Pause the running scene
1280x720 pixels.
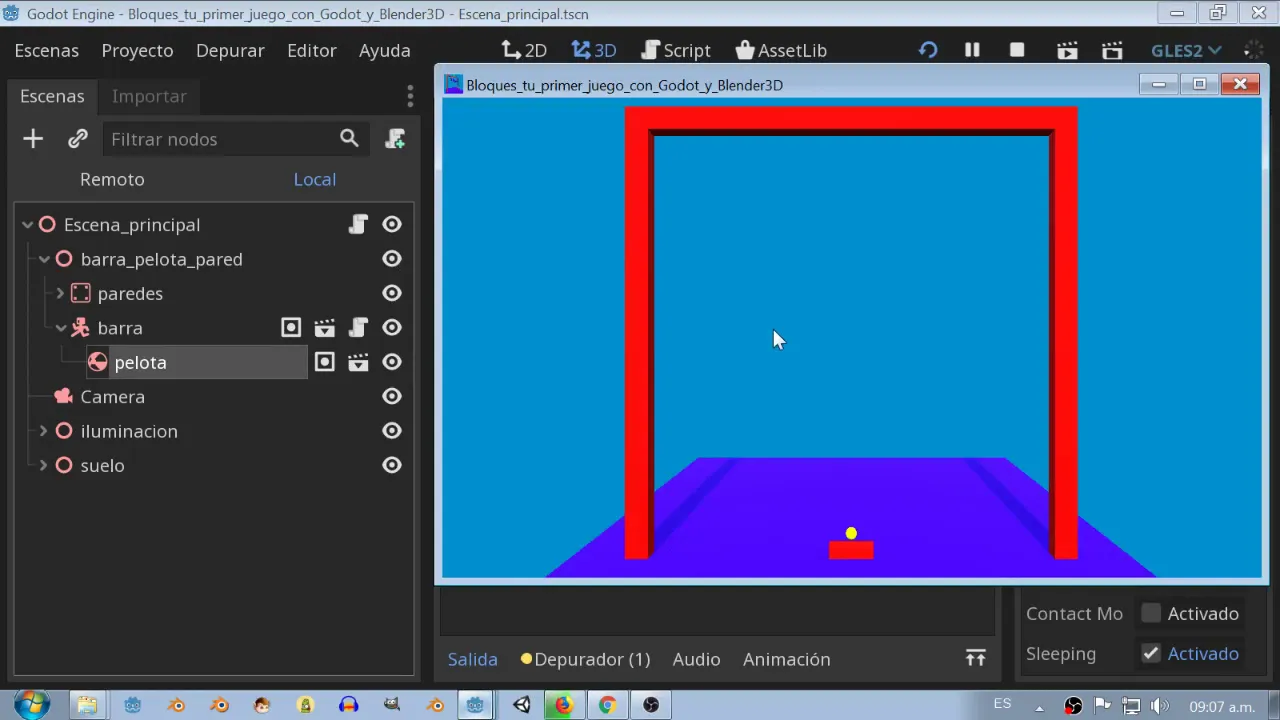pyautogui.click(x=972, y=50)
